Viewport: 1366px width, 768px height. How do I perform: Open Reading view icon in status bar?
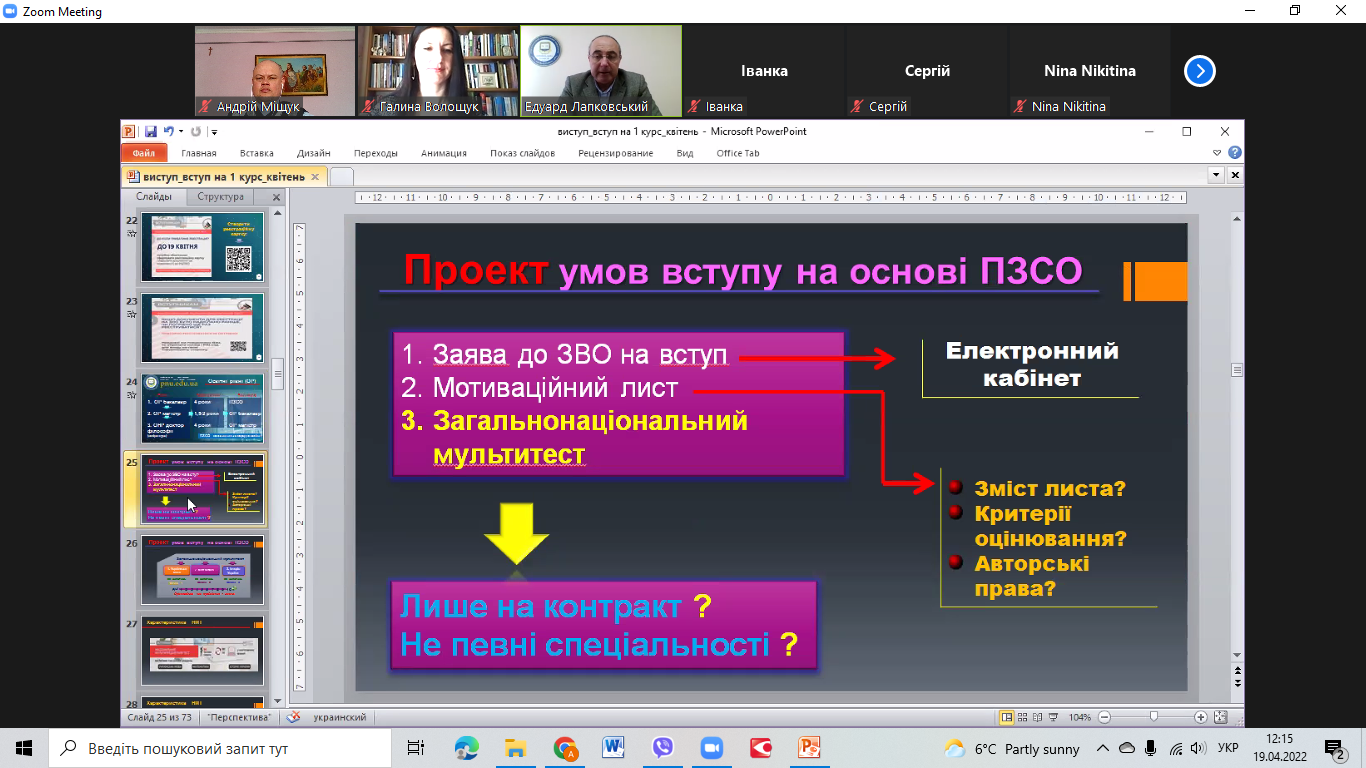click(1039, 717)
